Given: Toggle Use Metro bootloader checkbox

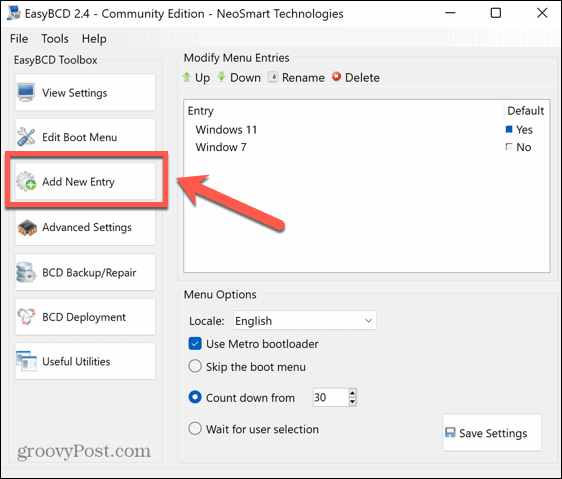Looking at the screenshot, I should point(195,344).
